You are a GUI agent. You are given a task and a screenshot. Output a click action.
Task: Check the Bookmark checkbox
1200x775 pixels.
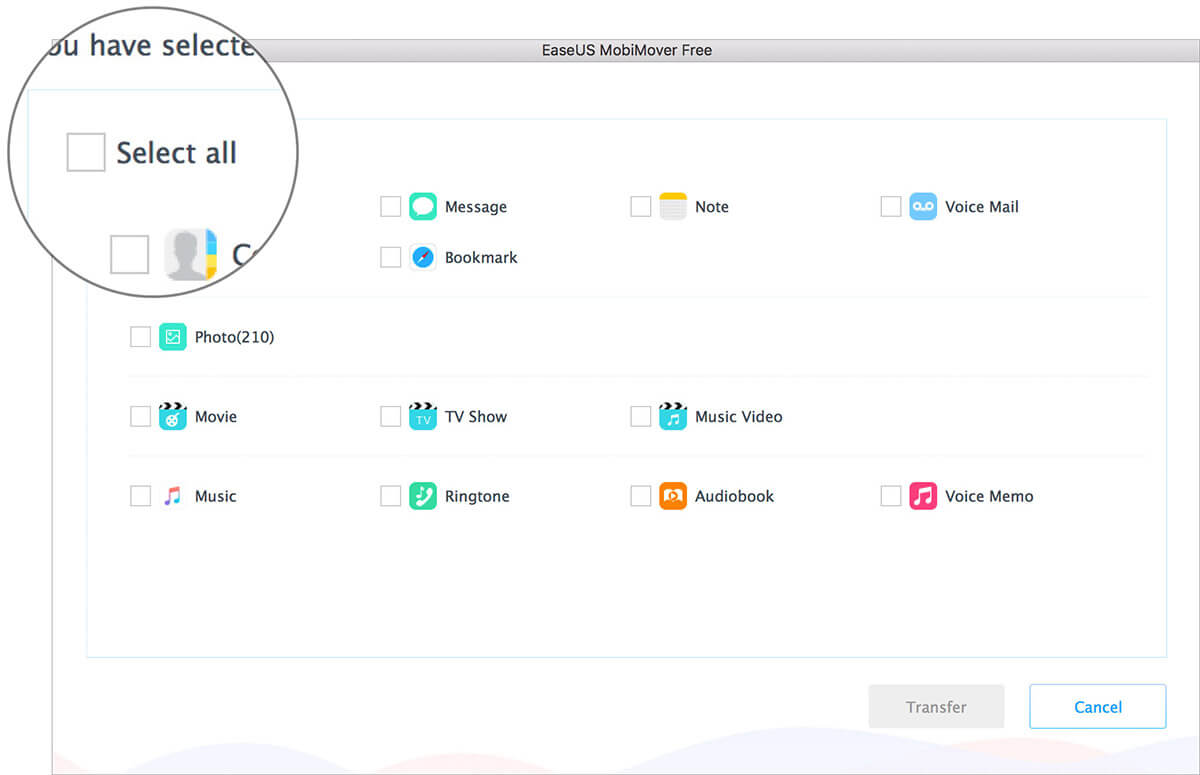(390, 257)
